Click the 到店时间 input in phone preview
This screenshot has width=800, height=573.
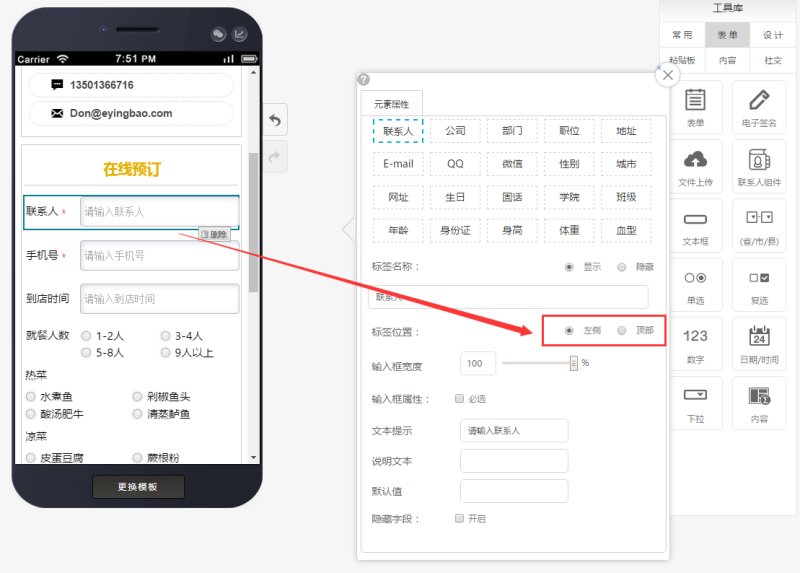click(160, 298)
